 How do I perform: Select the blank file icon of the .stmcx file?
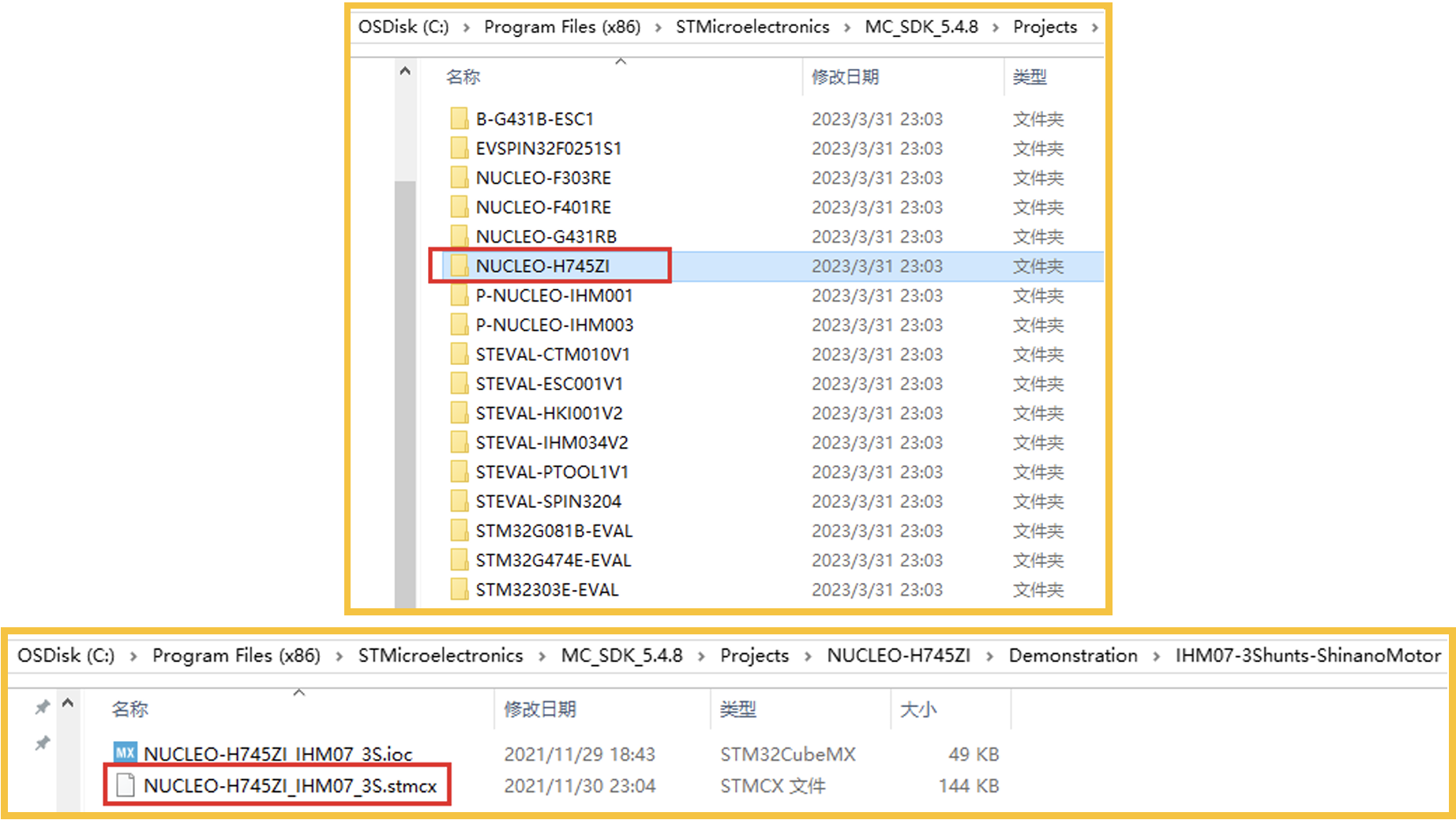point(125,785)
